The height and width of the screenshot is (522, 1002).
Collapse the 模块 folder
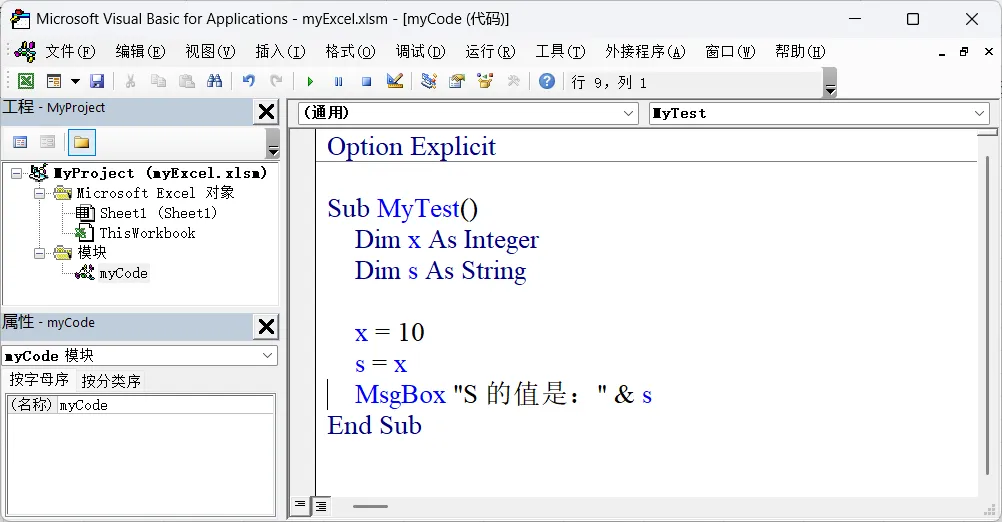click(x=40, y=253)
